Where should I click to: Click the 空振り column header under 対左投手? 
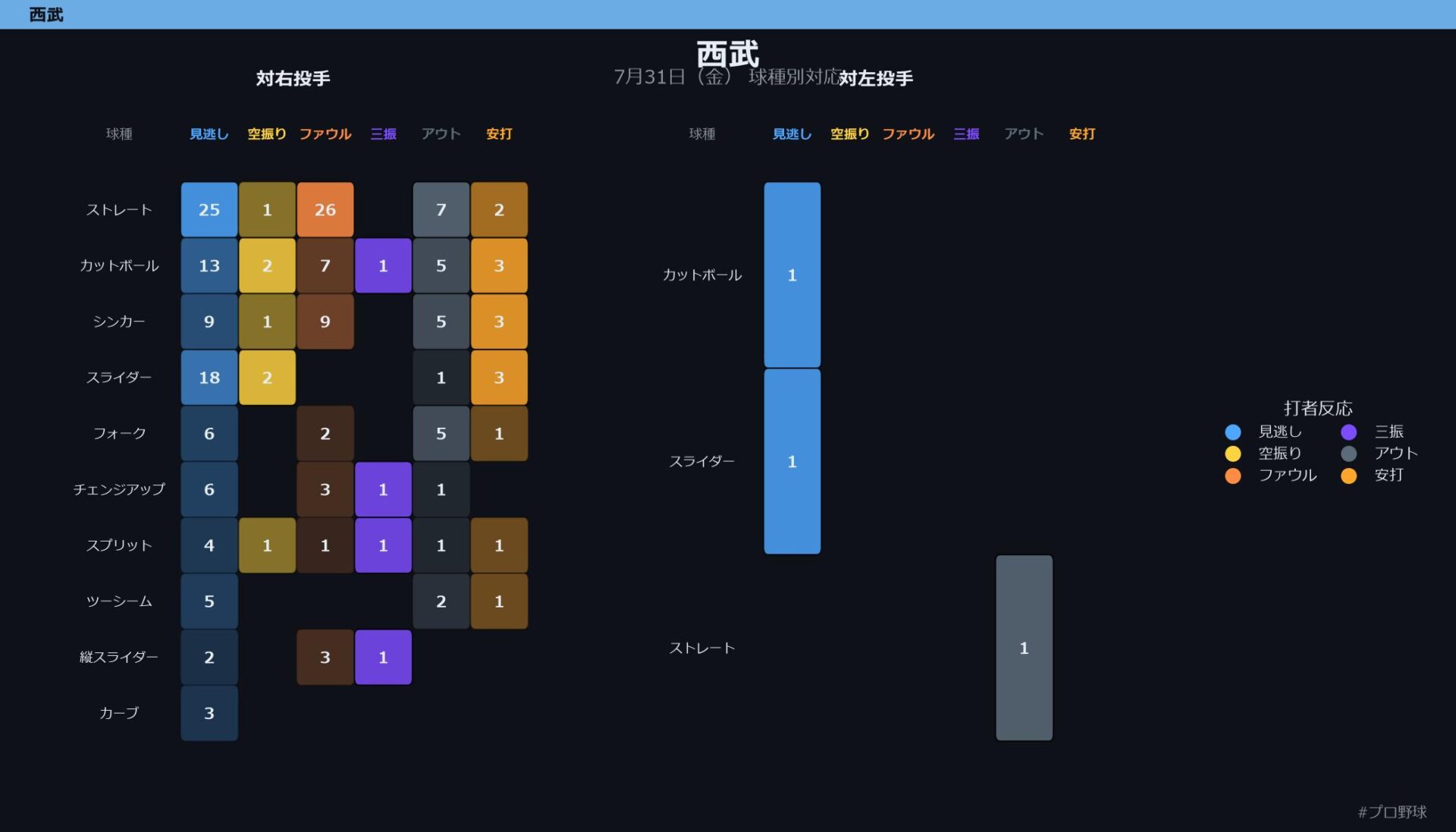850,134
